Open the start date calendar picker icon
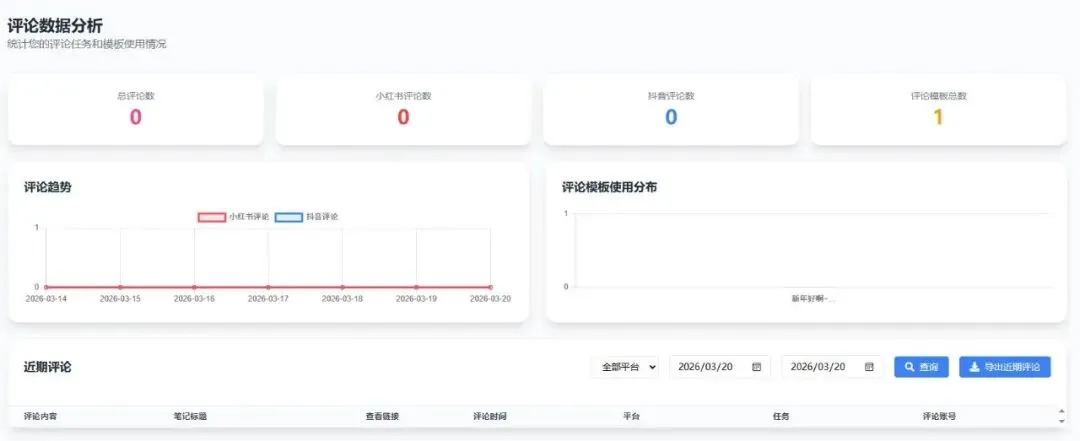 click(x=756, y=367)
